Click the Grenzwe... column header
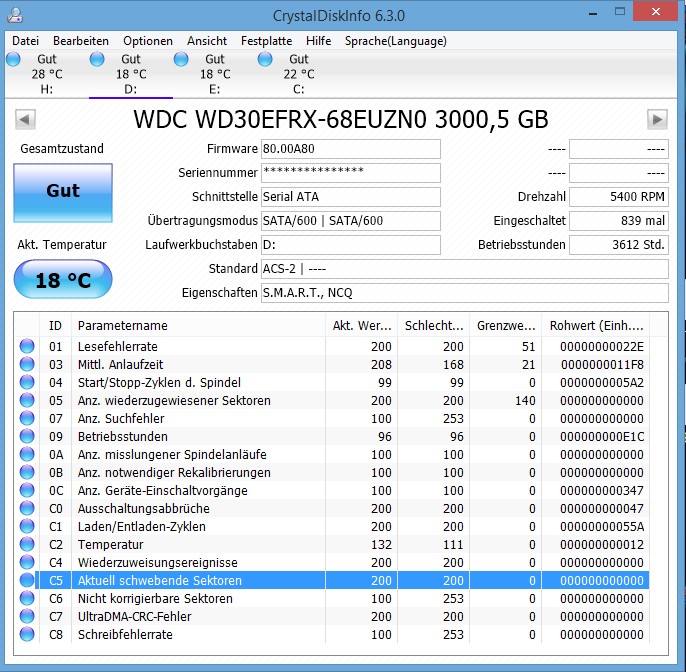 tap(505, 326)
